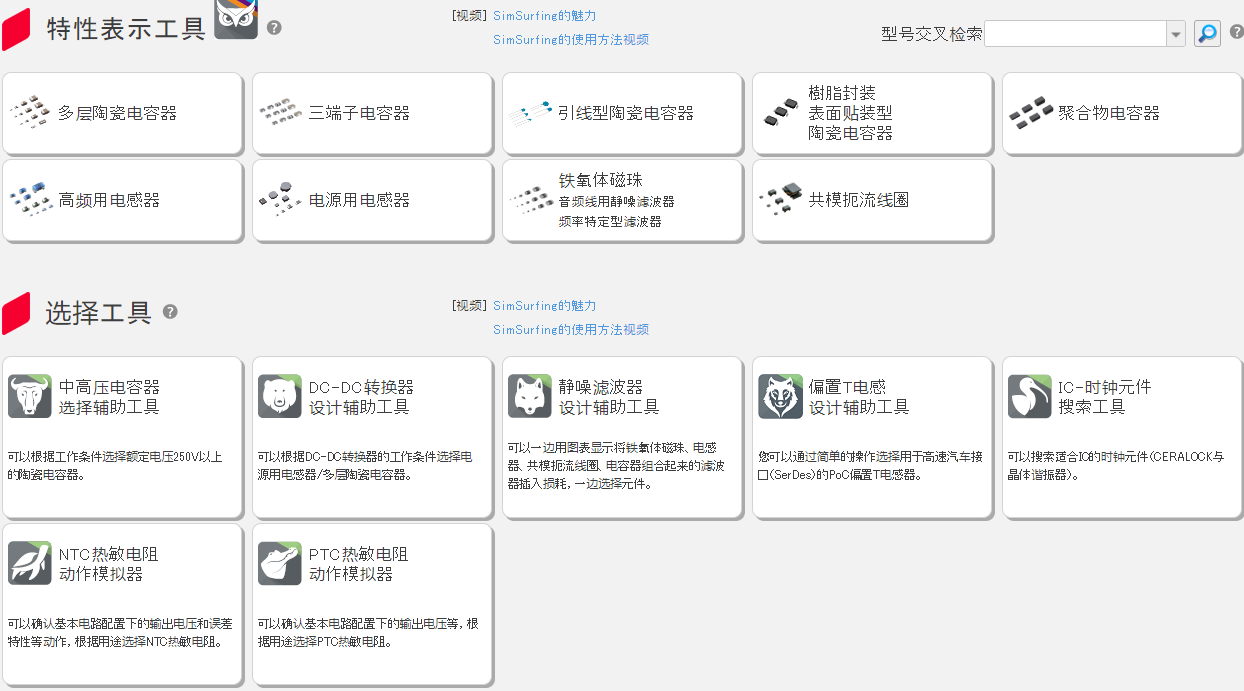Open the 共模扼流线圈 tool
This screenshot has width=1244, height=691.
point(871,200)
